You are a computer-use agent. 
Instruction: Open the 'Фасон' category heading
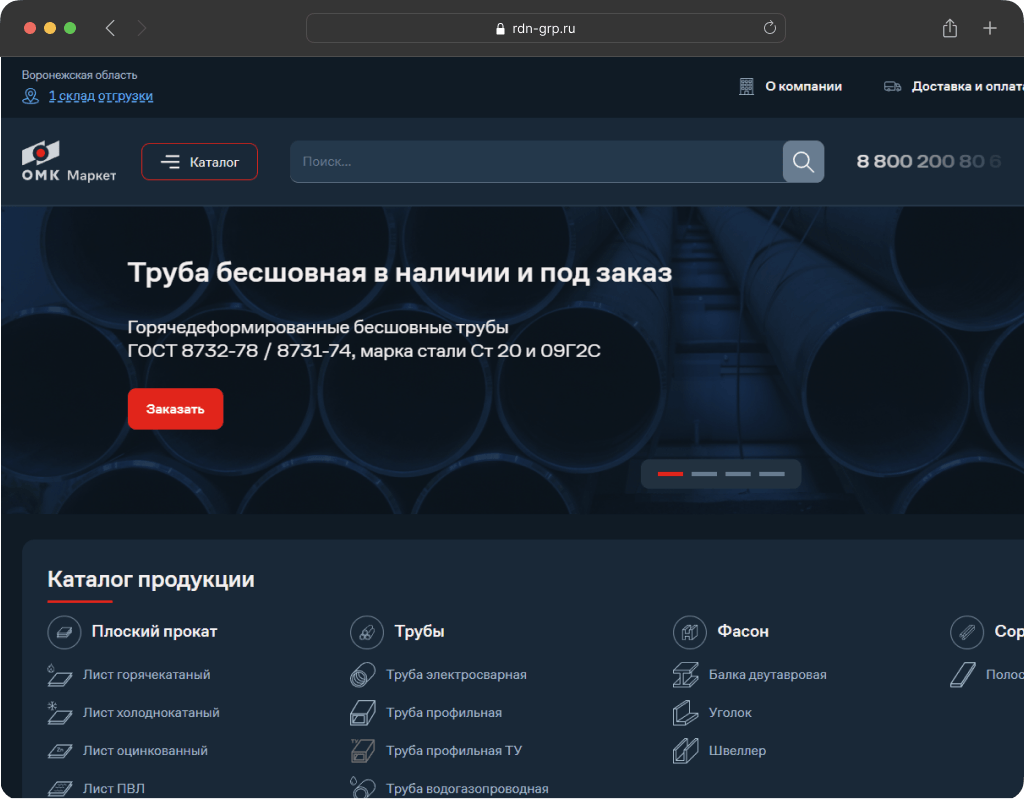(x=743, y=632)
